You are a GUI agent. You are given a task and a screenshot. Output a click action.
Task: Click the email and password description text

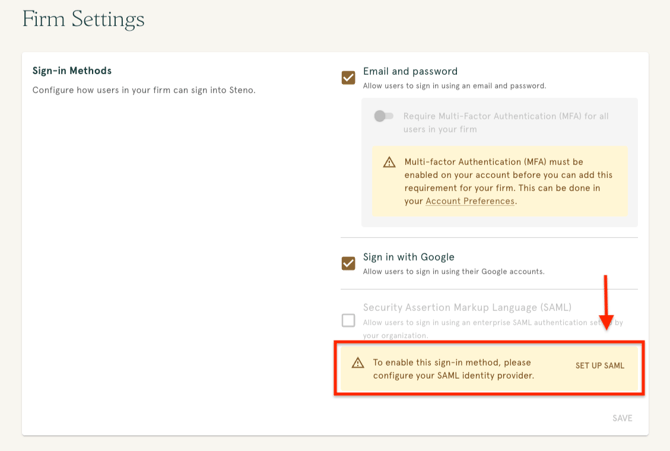tap(452, 86)
